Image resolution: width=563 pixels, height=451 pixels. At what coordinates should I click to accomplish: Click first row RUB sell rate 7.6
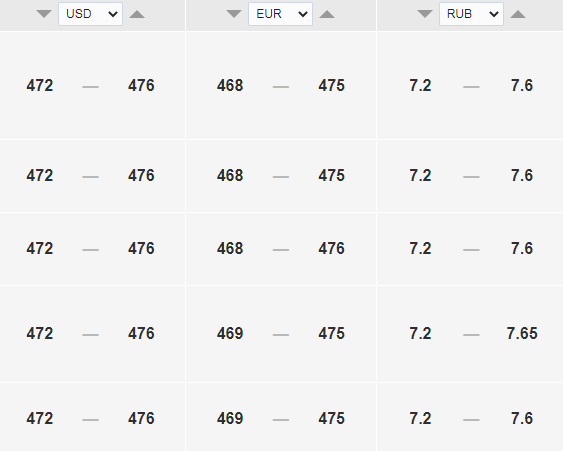coord(522,85)
